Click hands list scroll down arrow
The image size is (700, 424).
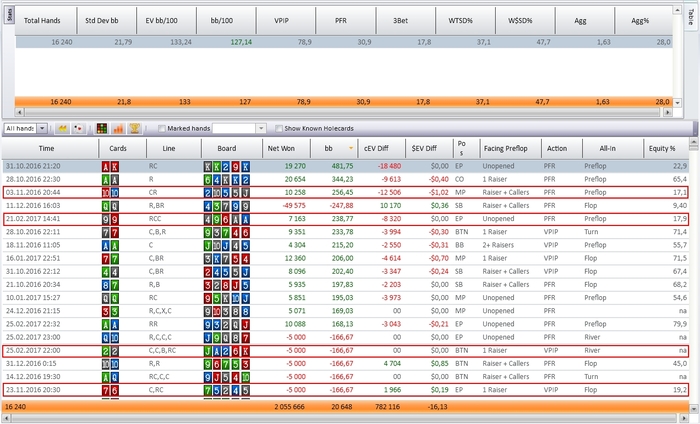[x=694, y=408]
